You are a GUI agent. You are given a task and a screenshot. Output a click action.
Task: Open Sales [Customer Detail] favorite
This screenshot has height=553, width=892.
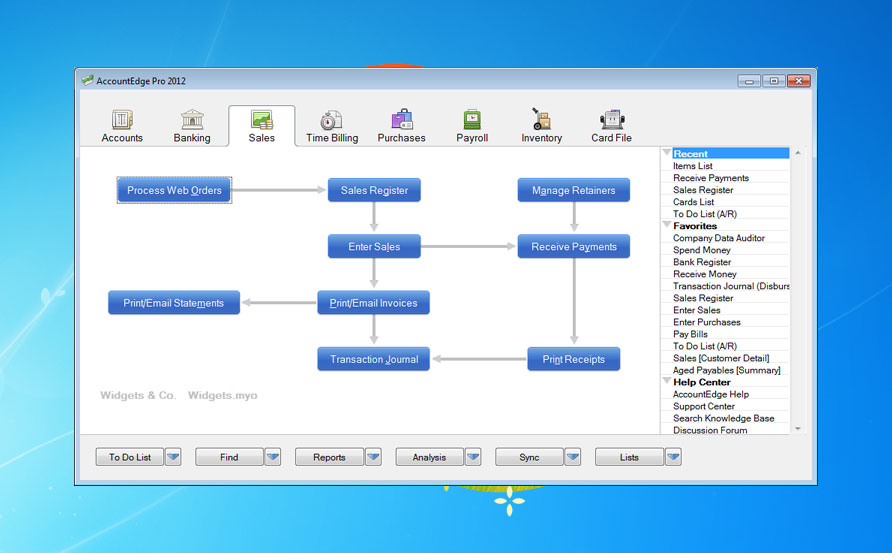coord(721,358)
